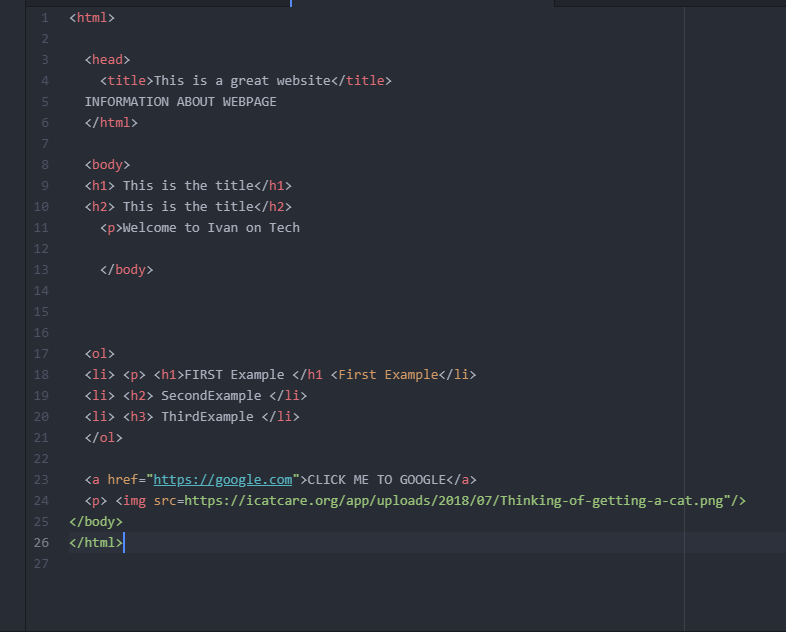This screenshot has width=786, height=632.
Task: Click line number 17 in the gutter
Action: tap(41, 354)
